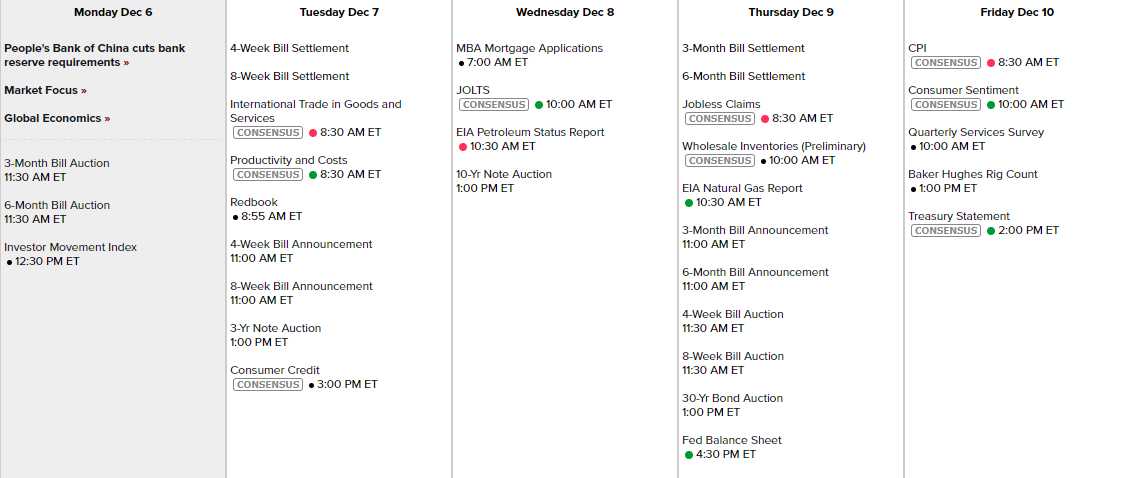Click the red dot beside Jobless Claims
1129x478 pixels.
[x=765, y=118]
